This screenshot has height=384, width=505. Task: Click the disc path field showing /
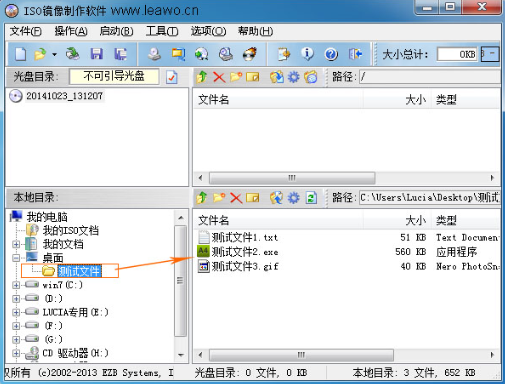pos(430,77)
